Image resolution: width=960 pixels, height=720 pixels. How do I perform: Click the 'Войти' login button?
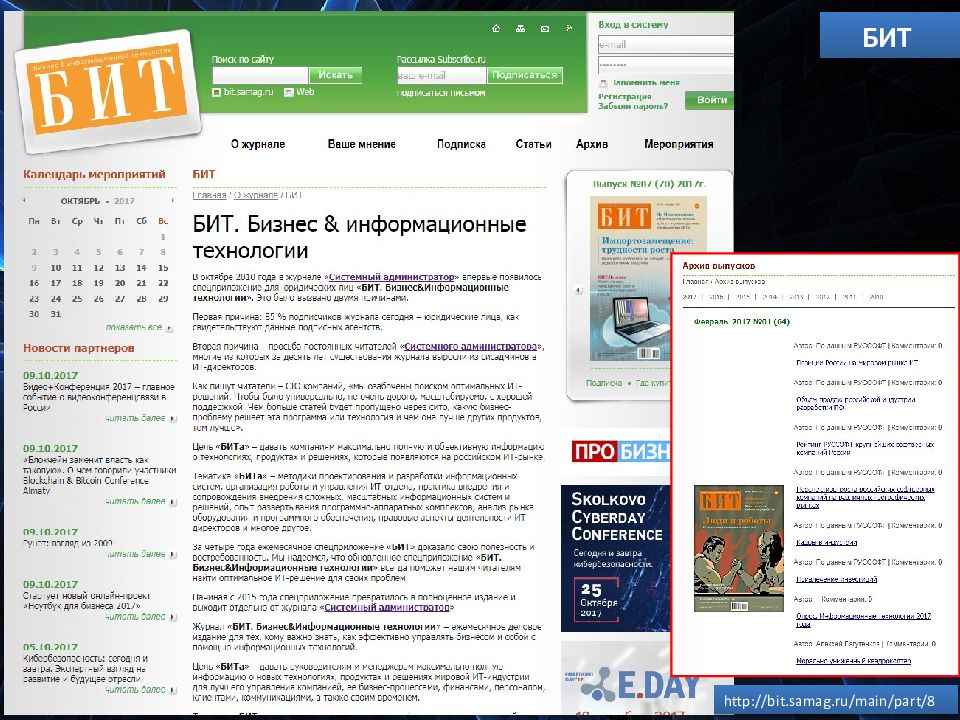coord(711,100)
